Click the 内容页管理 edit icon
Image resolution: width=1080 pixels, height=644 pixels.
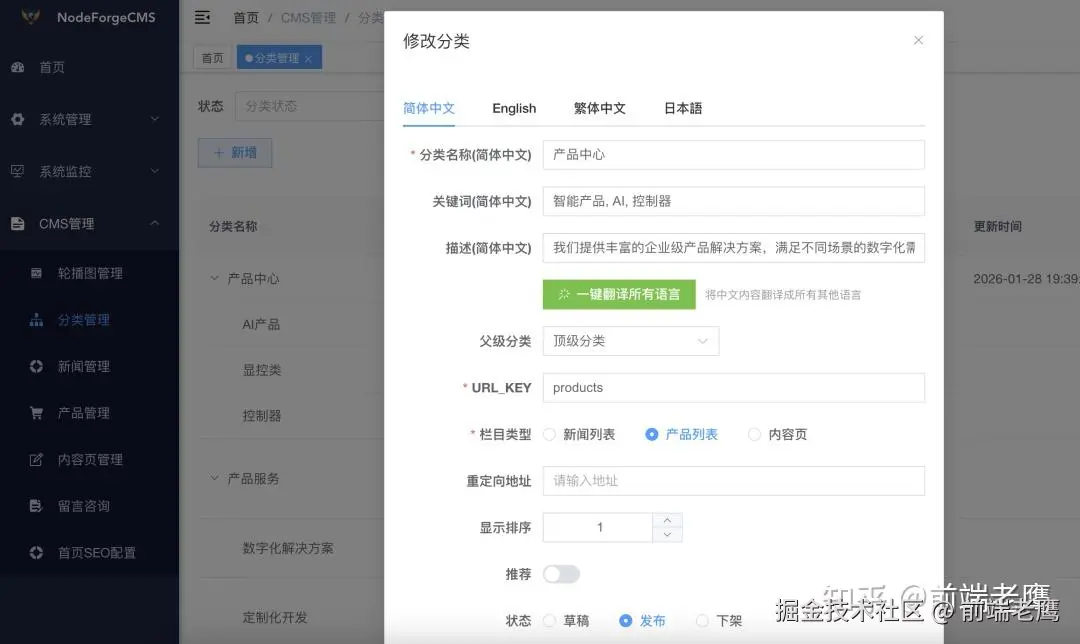pyautogui.click(x=37, y=459)
